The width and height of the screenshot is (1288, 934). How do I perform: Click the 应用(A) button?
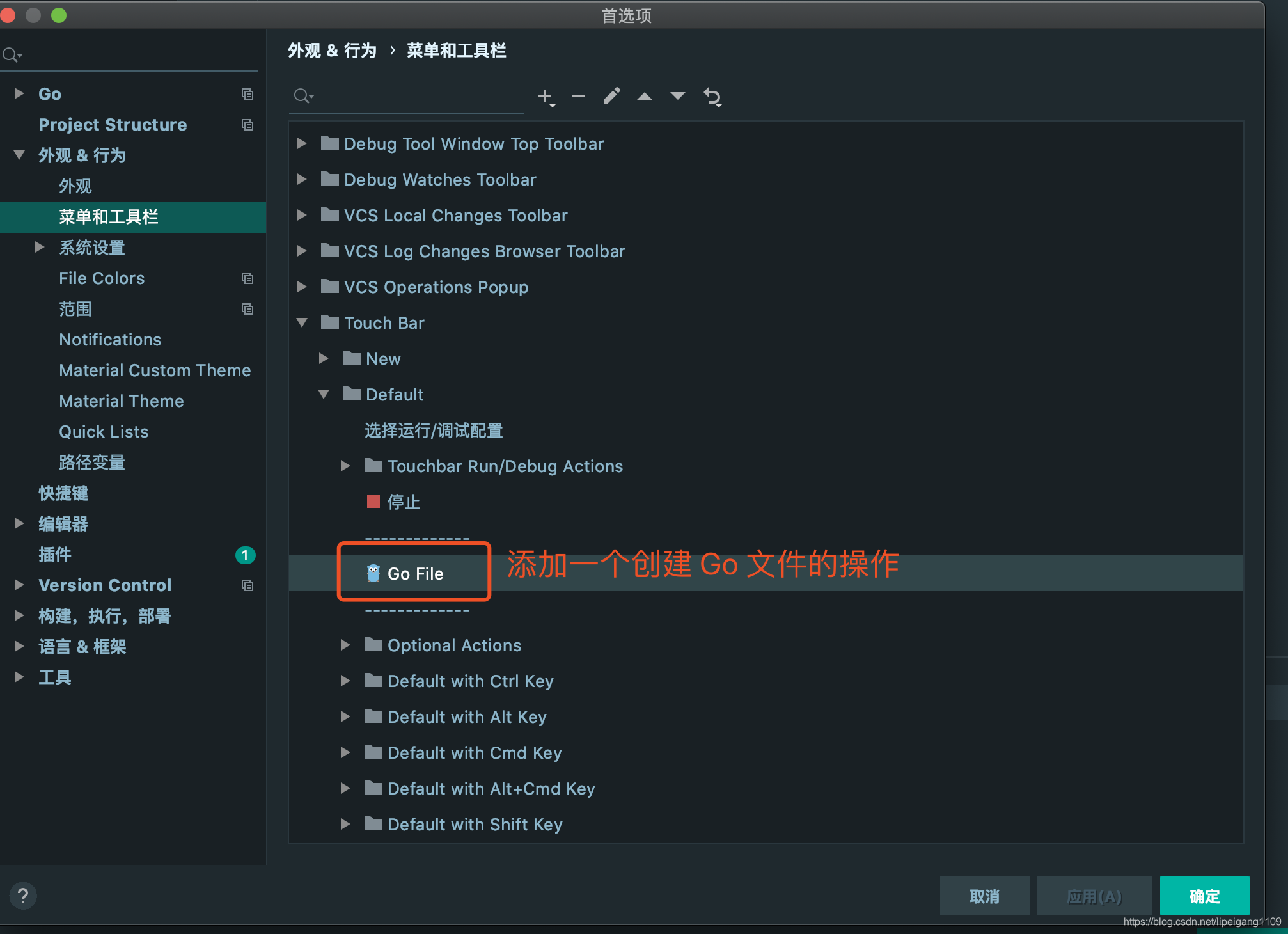coord(1094,896)
